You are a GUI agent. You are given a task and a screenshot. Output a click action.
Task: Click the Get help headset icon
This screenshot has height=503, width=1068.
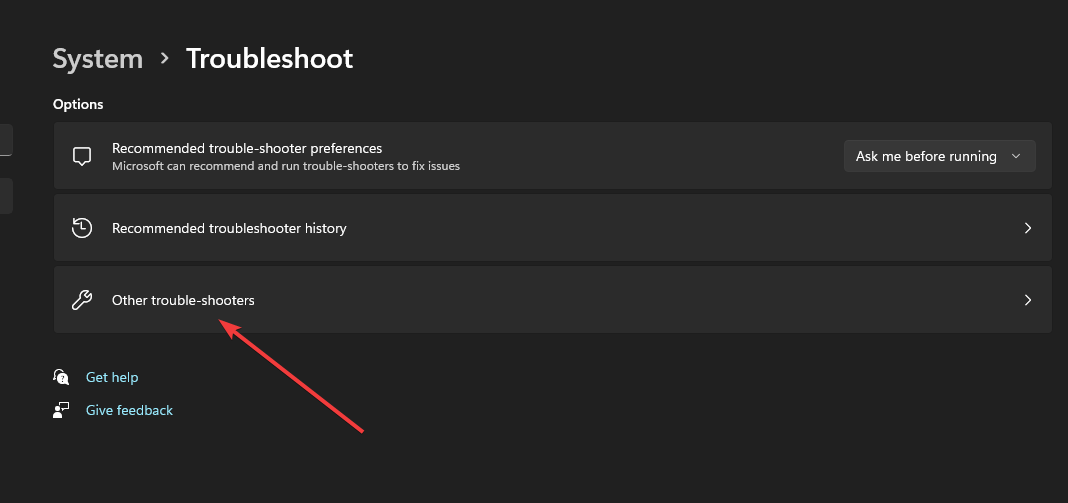coord(62,377)
